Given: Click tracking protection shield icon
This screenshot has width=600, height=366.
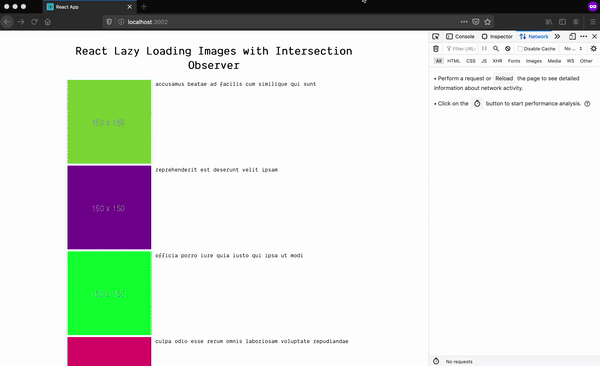Looking at the screenshot, I should 109,22.
